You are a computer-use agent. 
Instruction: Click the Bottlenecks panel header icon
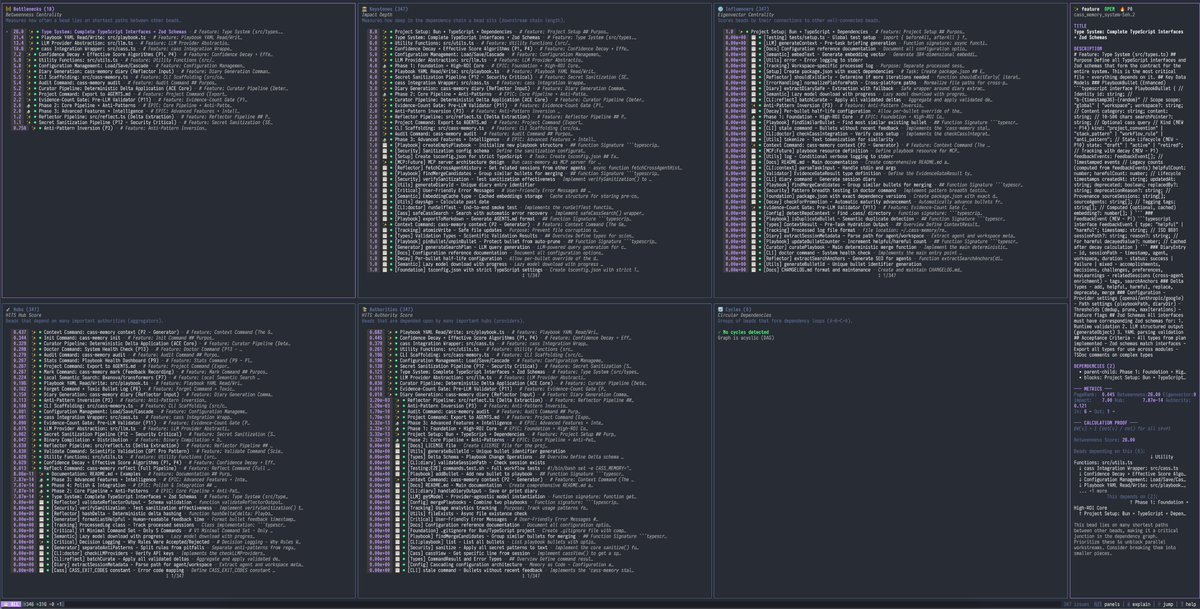tap(8, 9)
